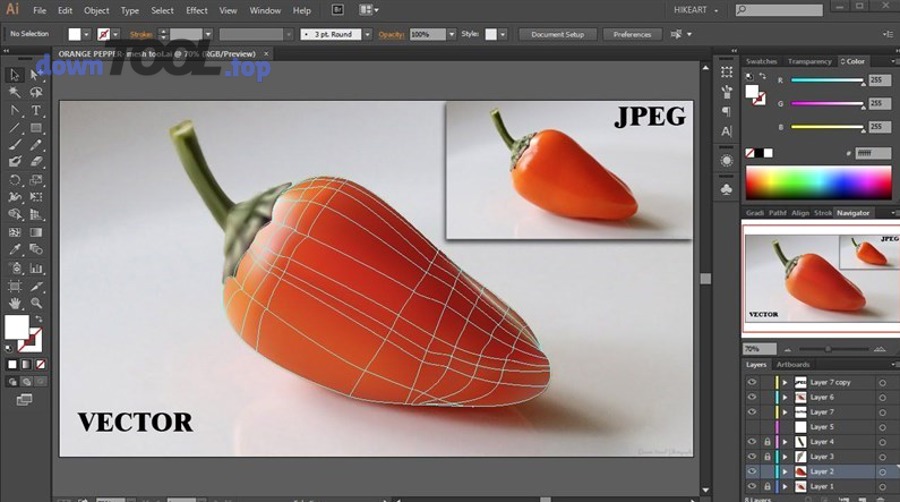Select the Eraser tool

click(x=36, y=162)
